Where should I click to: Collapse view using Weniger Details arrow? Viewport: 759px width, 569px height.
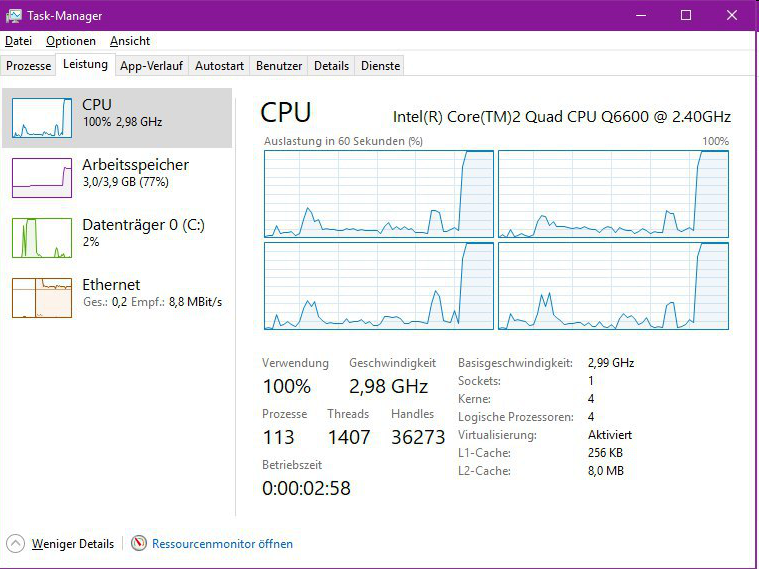(16, 544)
